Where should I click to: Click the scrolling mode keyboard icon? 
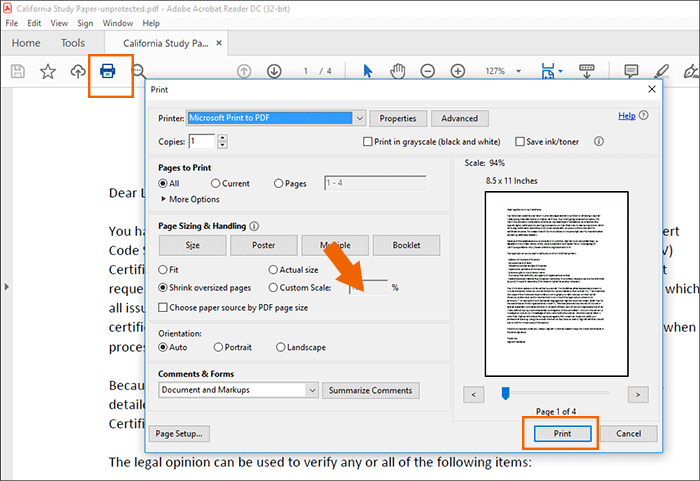[587, 71]
